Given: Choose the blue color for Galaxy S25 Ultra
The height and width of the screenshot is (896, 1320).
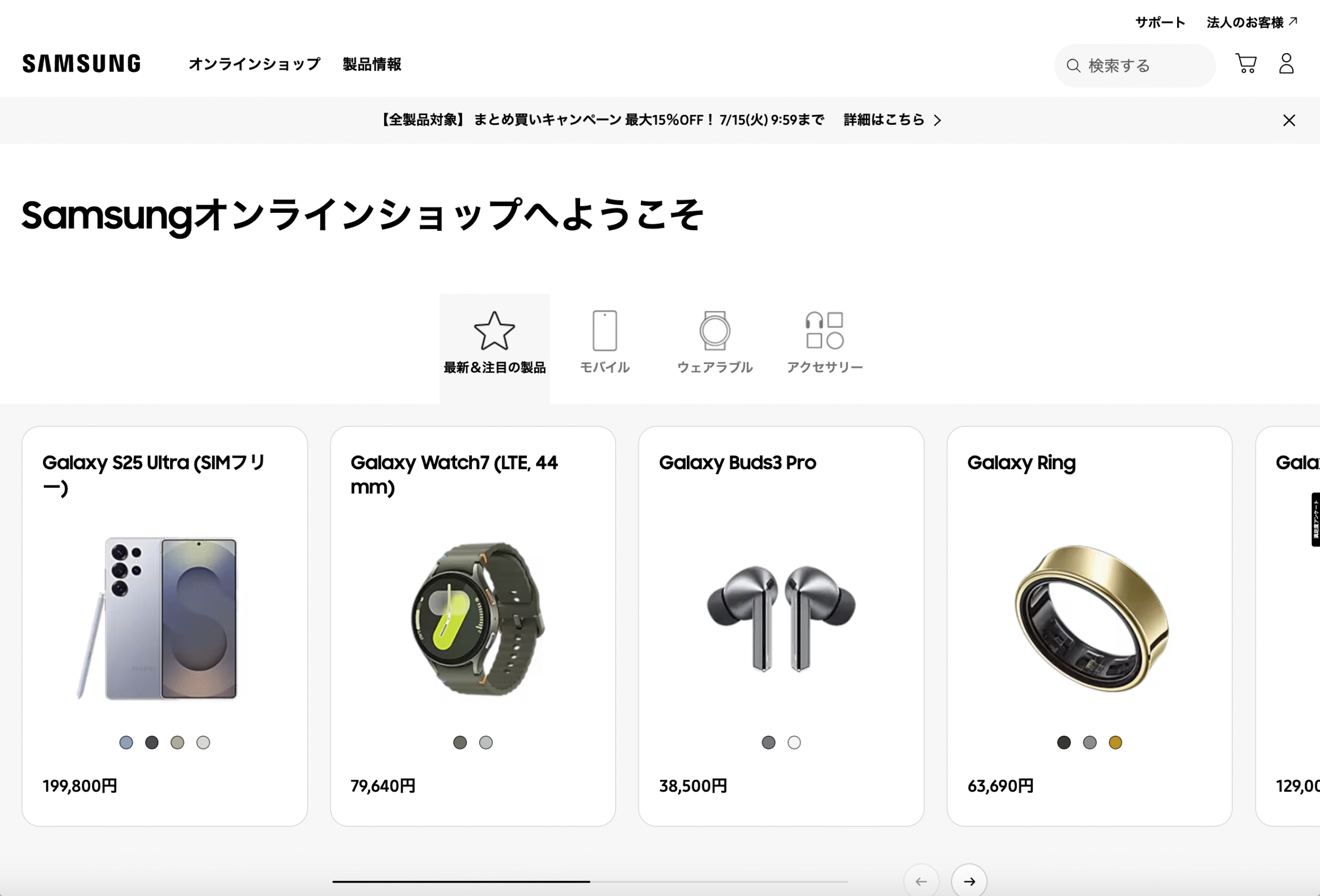Looking at the screenshot, I should coord(126,742).
